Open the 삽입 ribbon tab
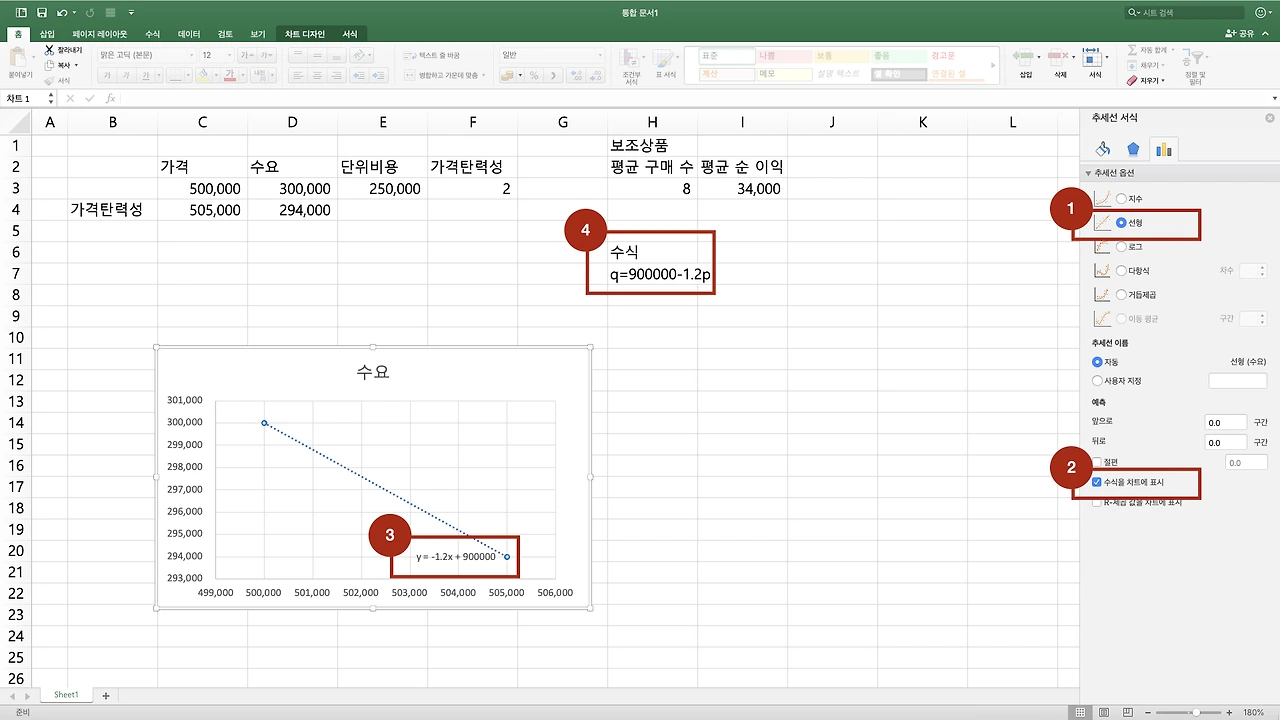The width and height of the screenshot is (1280, 720). (47, 34)
